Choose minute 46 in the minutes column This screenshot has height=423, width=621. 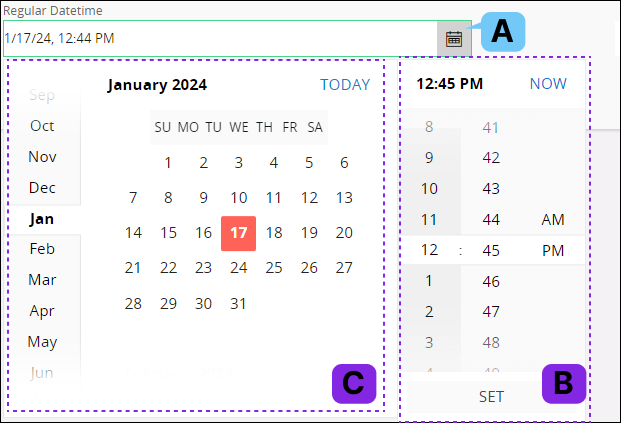point(491,281)
